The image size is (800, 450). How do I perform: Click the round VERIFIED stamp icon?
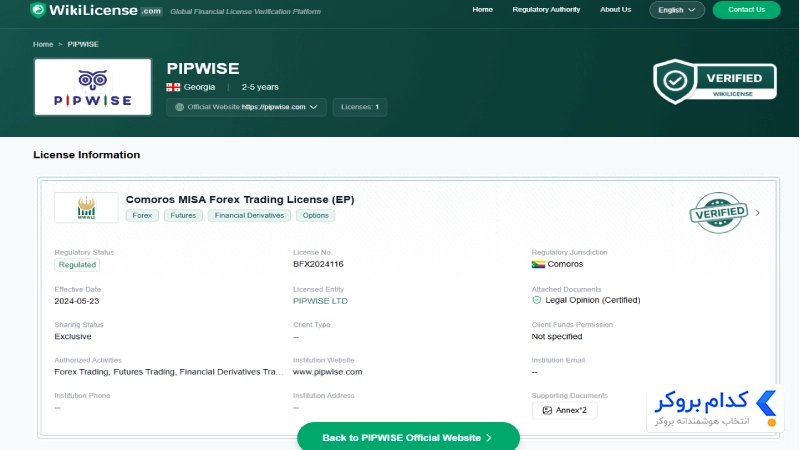click(718, 213)
